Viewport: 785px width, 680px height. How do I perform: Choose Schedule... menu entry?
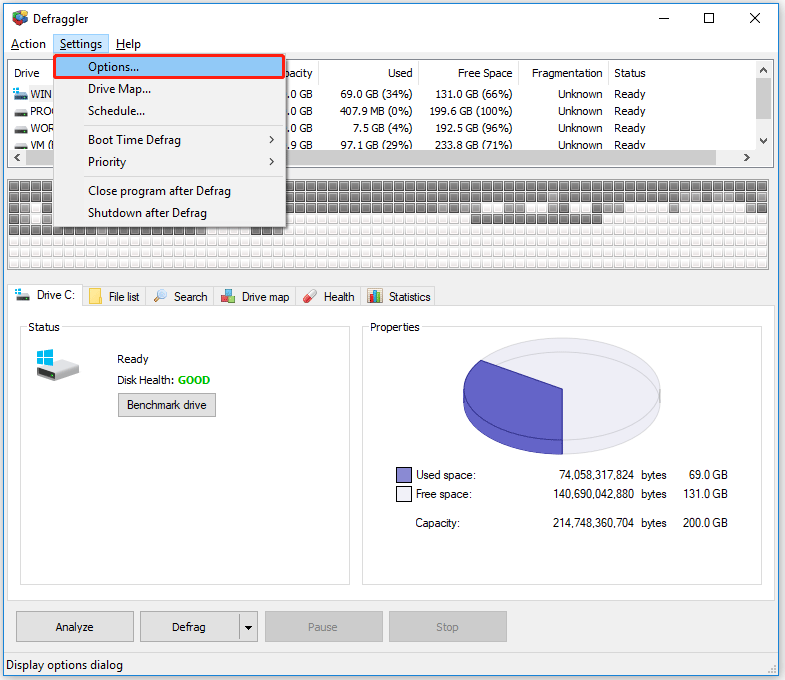169,111
